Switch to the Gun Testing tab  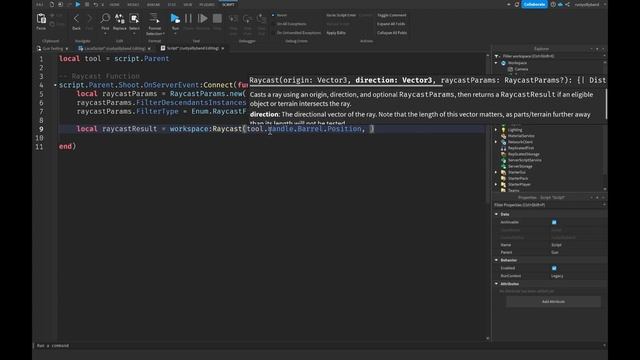(x=52, y=48)
